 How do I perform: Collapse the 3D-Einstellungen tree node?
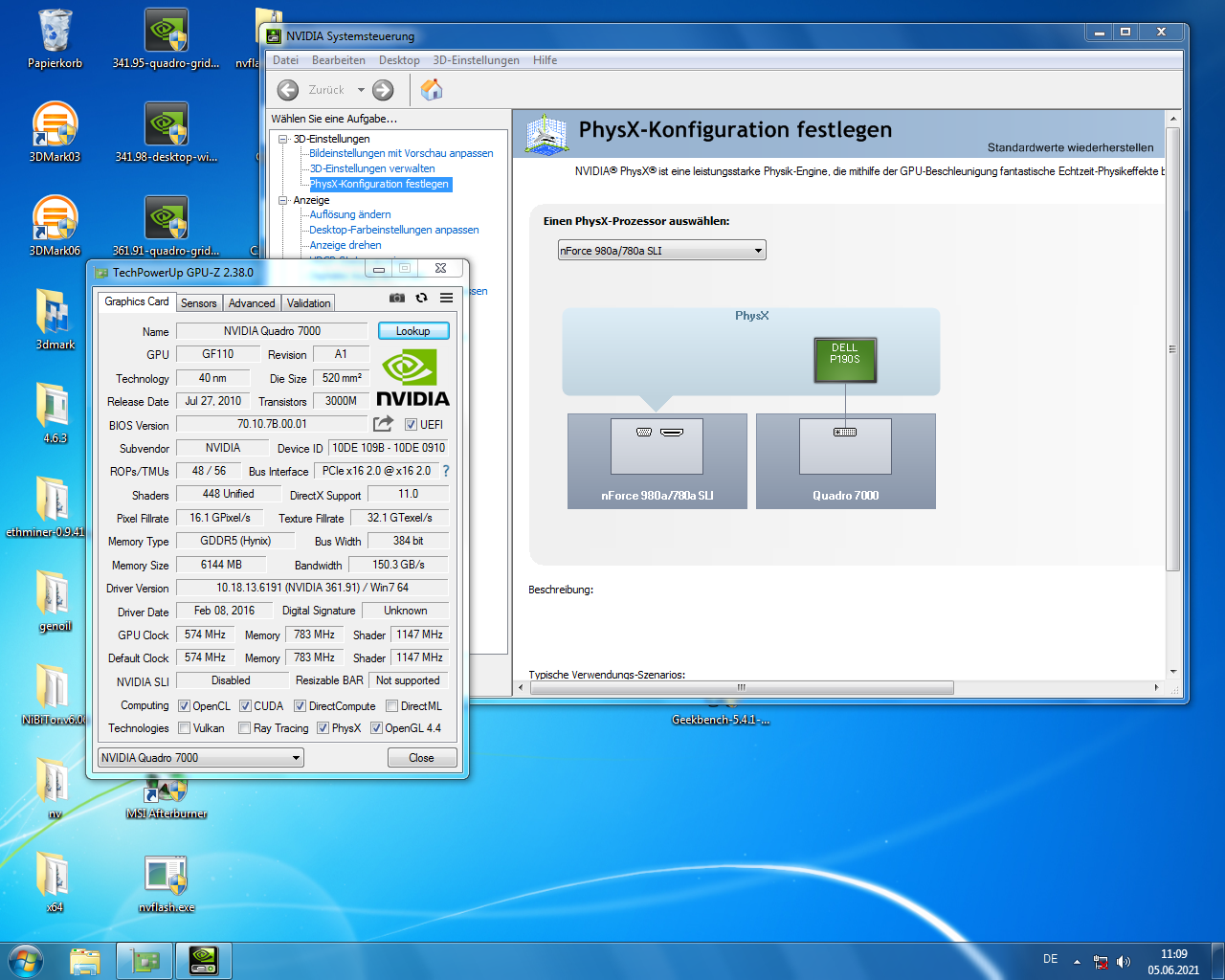click(283, 139)
